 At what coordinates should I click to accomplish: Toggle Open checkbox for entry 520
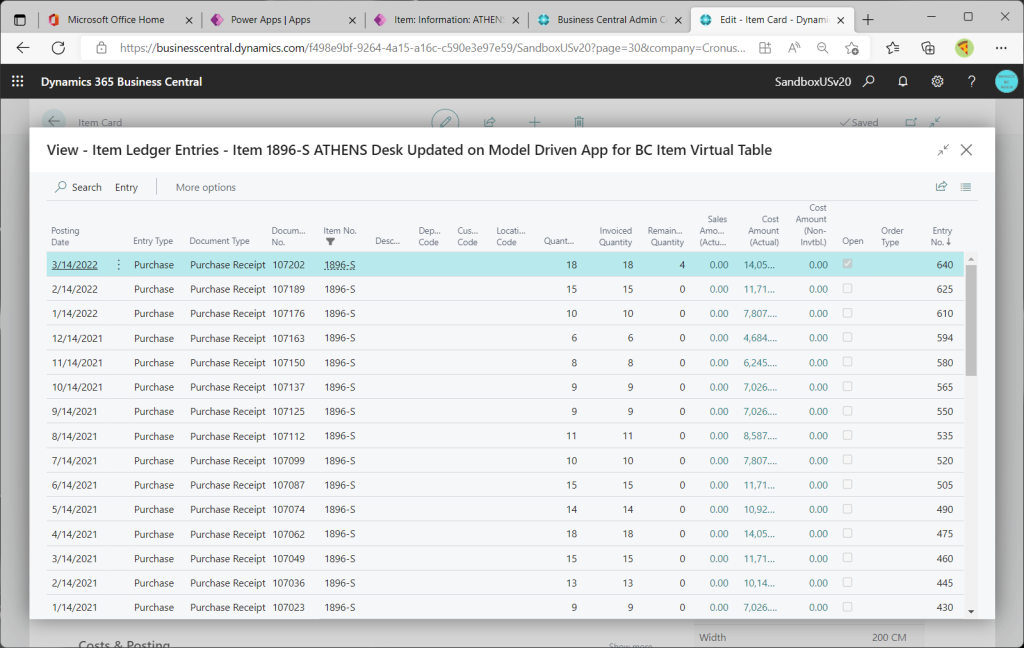click(x=848, y=460)
